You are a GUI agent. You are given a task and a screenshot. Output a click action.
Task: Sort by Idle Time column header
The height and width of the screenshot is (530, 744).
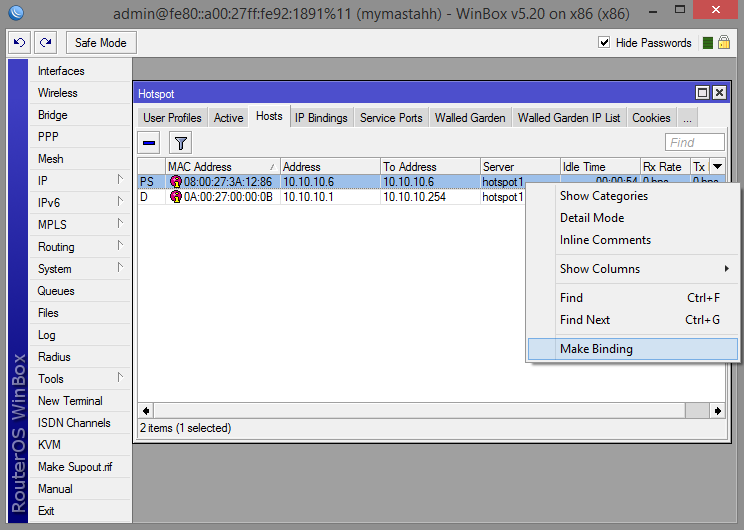pos(600,167)
